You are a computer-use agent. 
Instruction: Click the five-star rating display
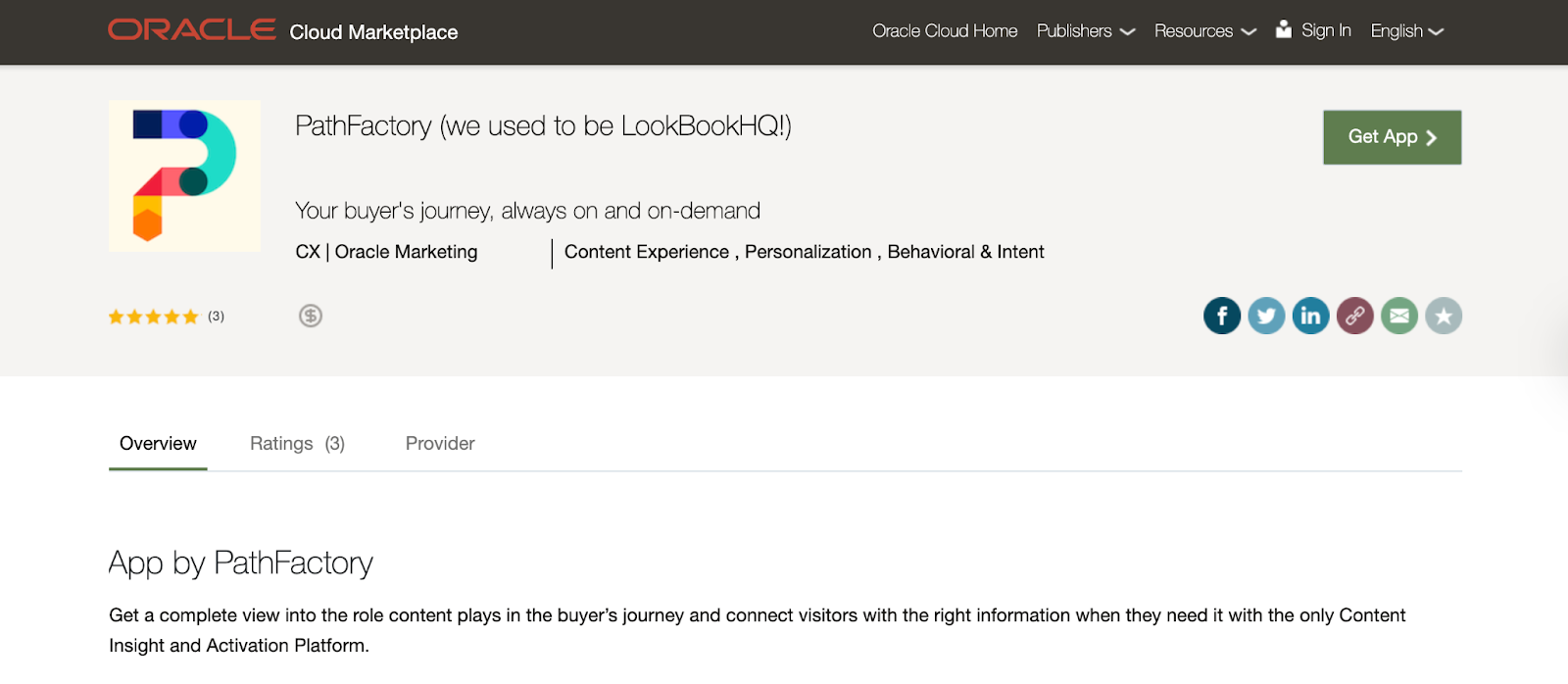click(x=154, y=317)
